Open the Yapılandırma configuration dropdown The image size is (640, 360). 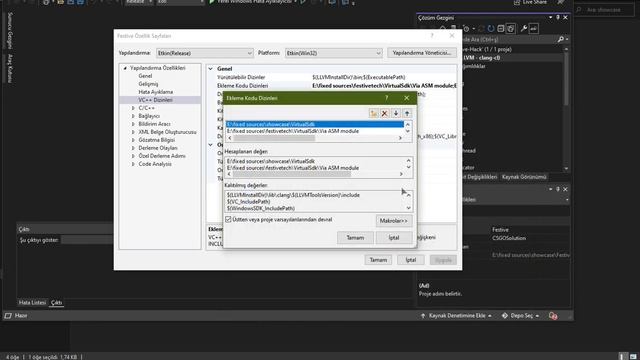tap(204, 53)
